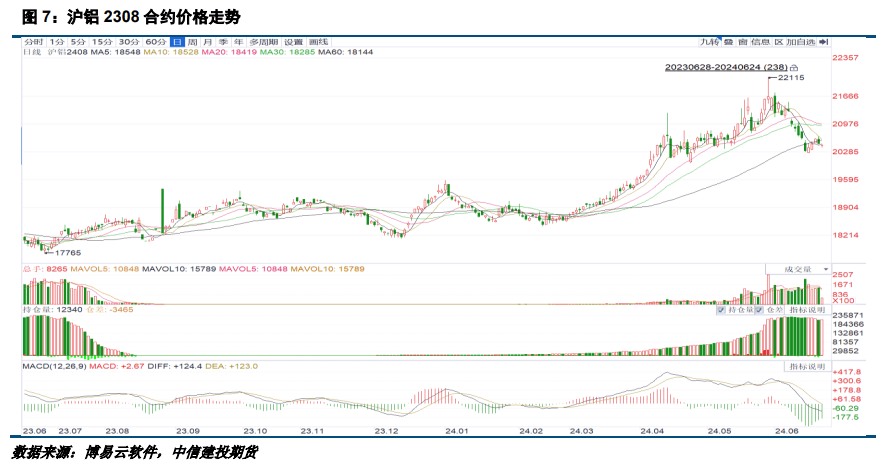Click the right arrow collapse panel icon
The image size is (884, 466).
pos(824,42)
